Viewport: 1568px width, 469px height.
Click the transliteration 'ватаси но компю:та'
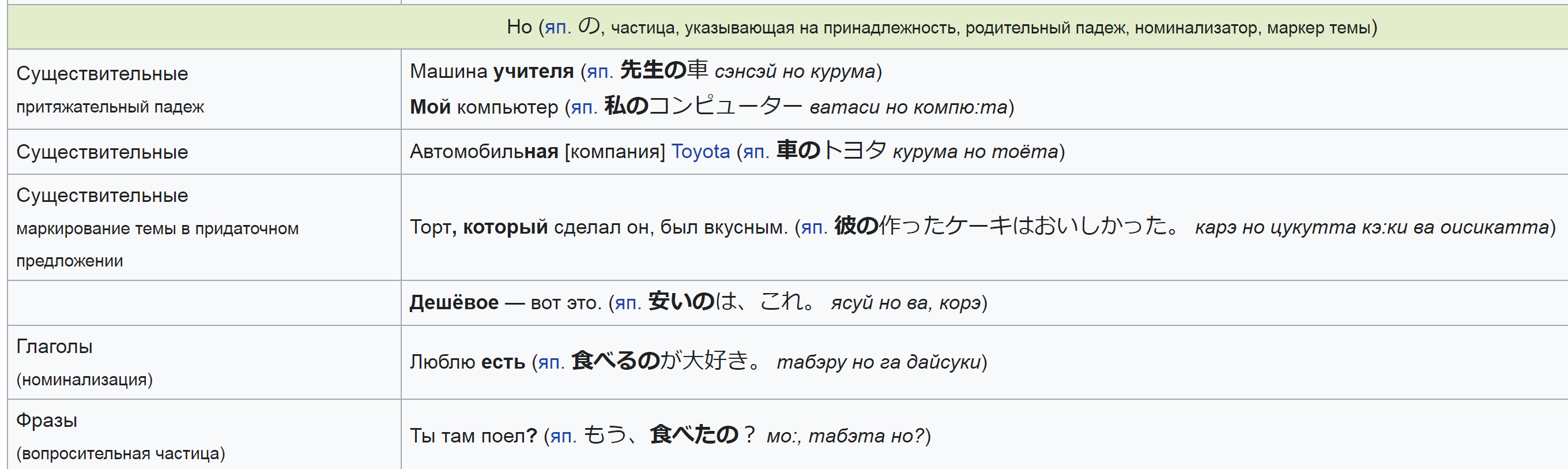[x=908, y=108]
